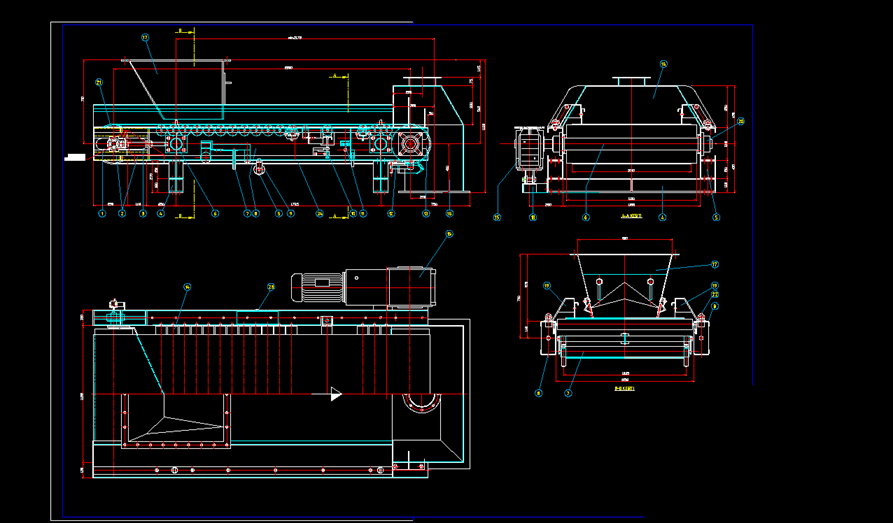This screenshot has height=523, width=893.
Task: Select small white rectangle left of side view
Action: (74, 156)
